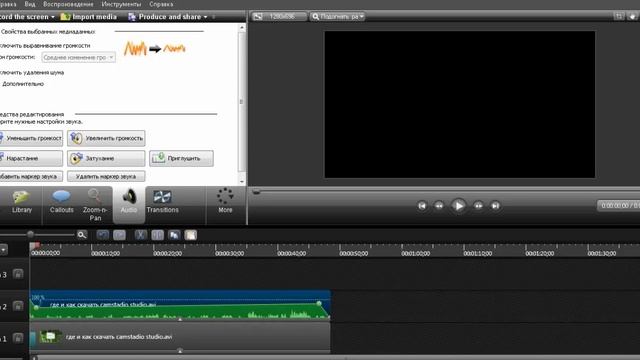Open the Вид menu

point(30,4)
